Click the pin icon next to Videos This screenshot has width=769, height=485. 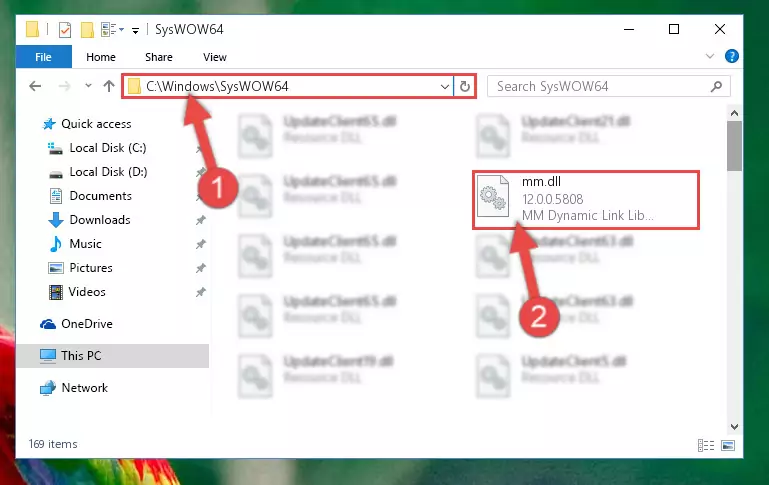pos(201,292)
